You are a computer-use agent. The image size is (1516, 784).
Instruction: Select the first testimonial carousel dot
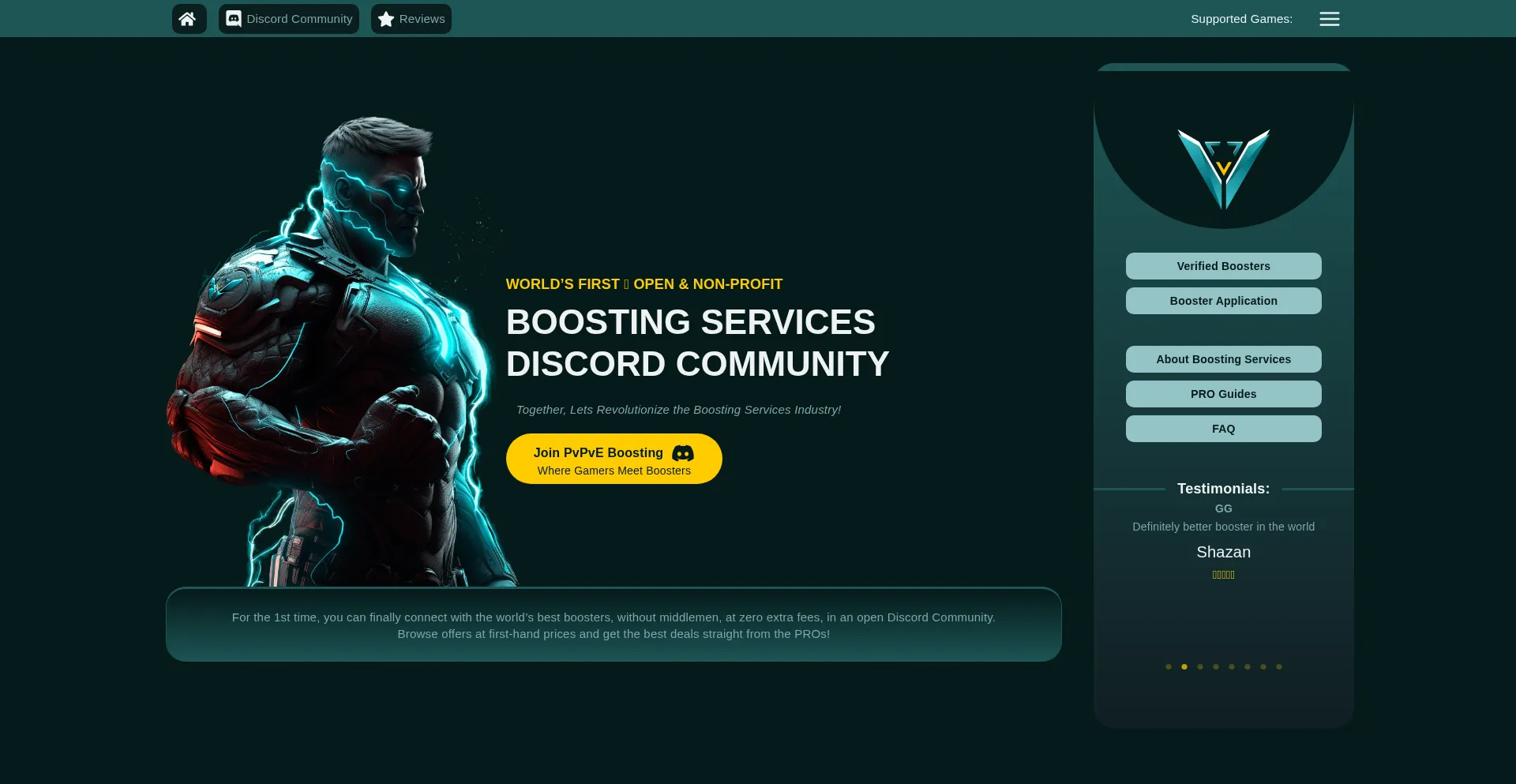(1169, 667)
